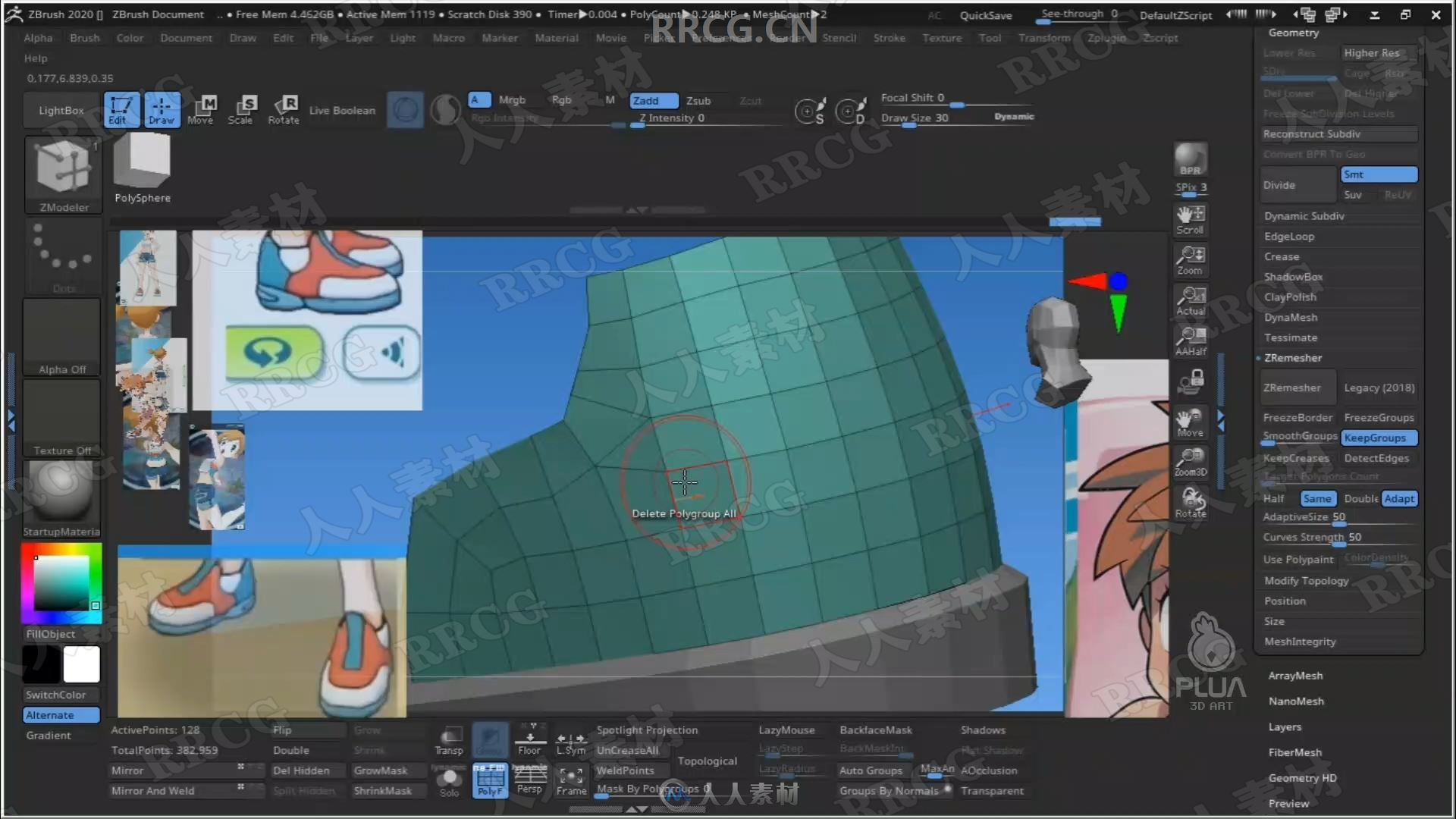This screenshot has height=819, width=1456.
Task: Open the Draw menu from menu bar
Action: pyautogui.click(x=244, y=38)
